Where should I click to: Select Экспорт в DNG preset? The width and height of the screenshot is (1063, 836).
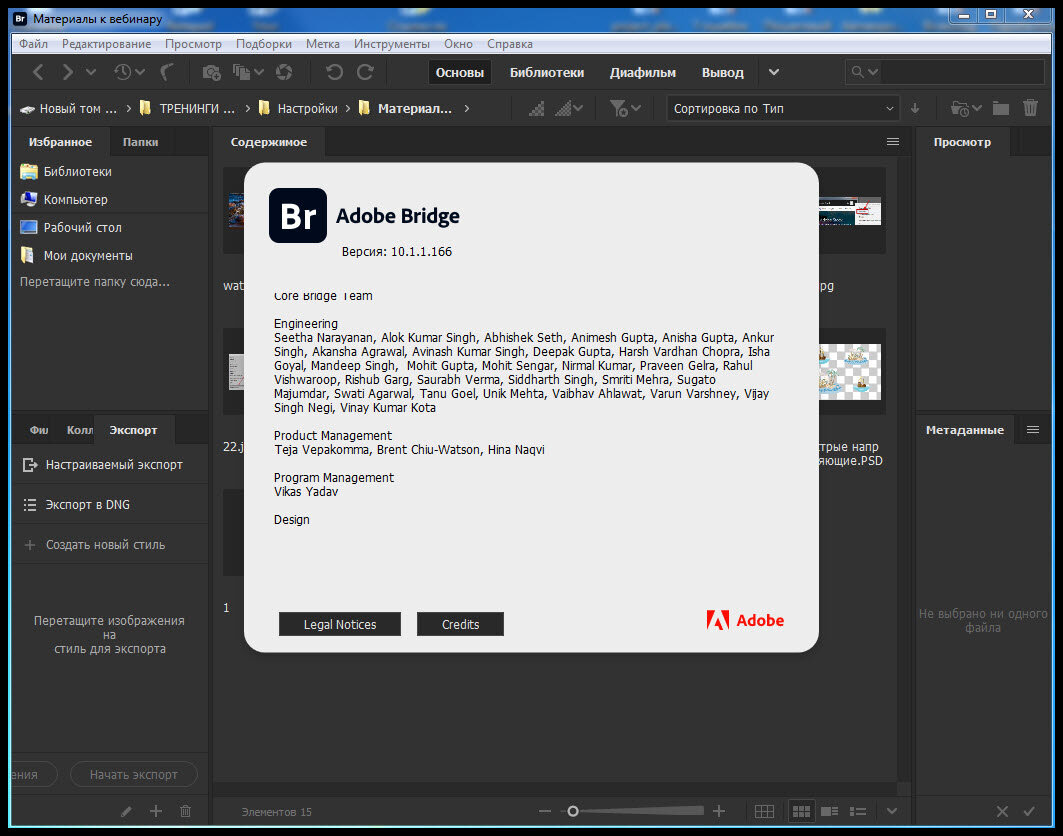(110, 505)
